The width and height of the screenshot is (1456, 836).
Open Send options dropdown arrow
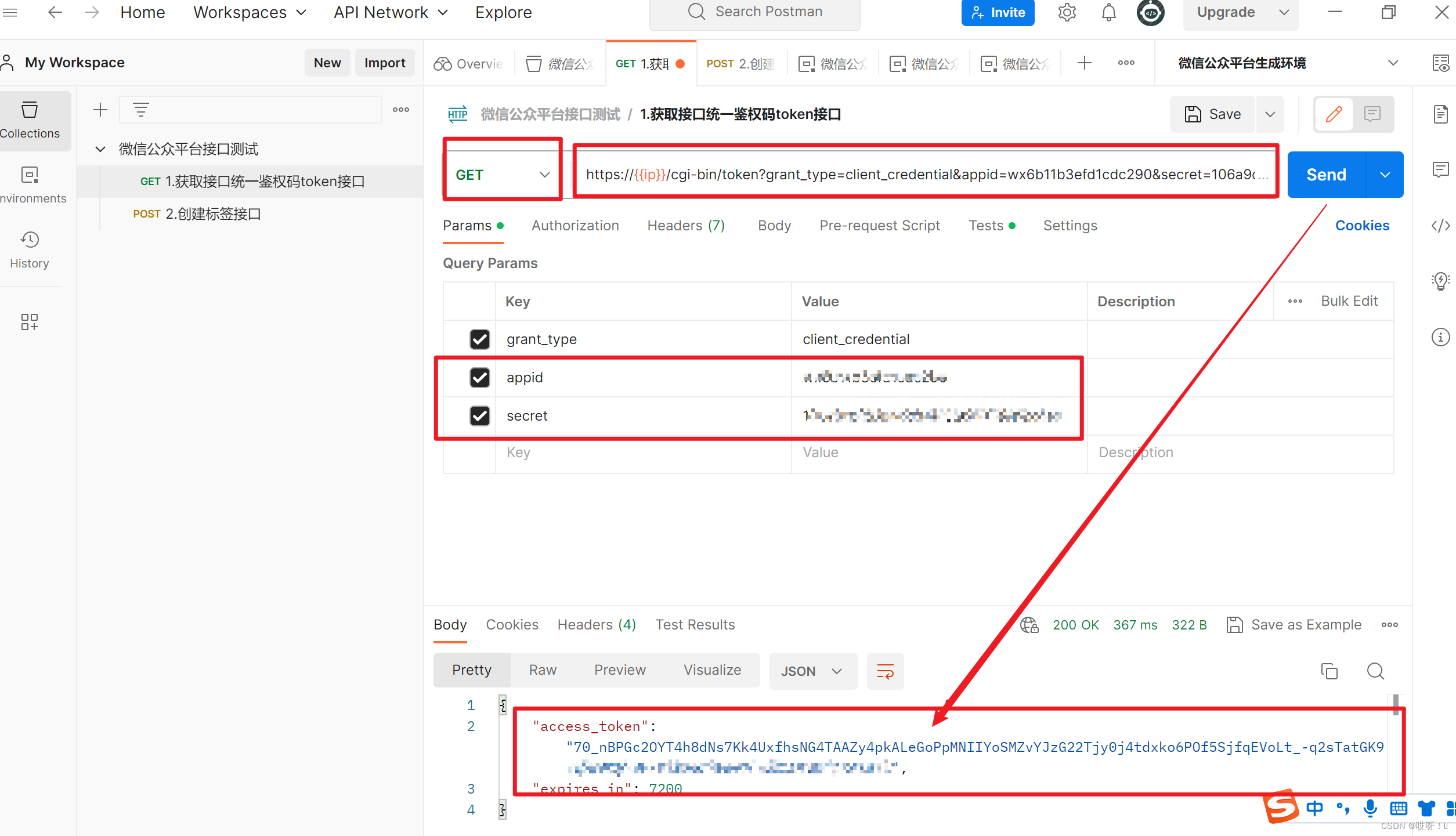point(1385,175)
